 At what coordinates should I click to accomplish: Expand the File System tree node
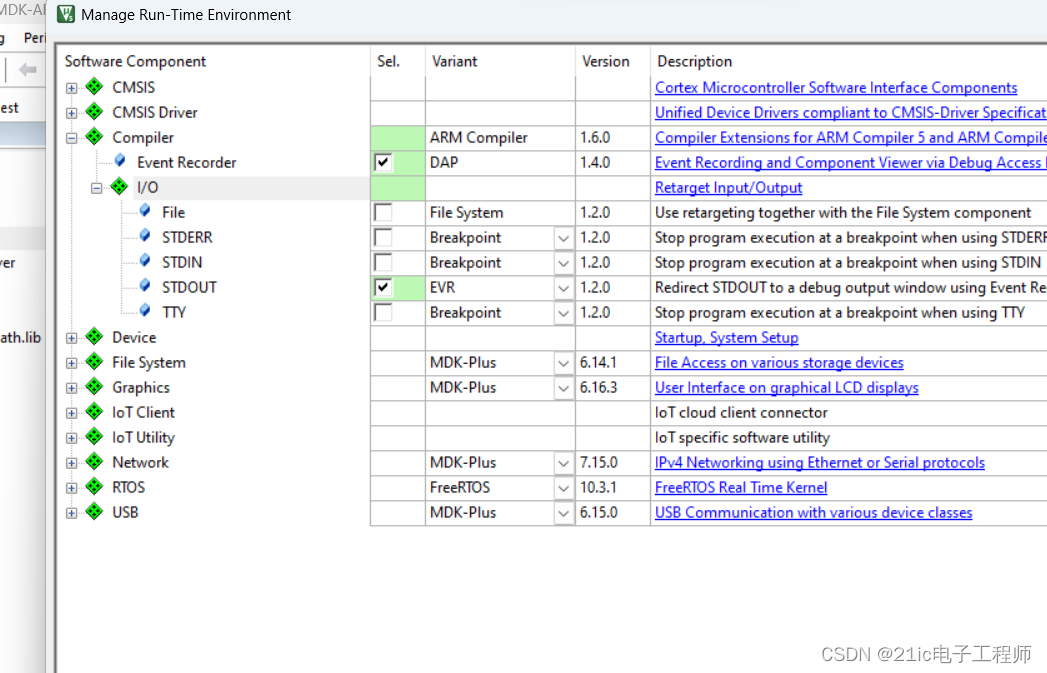point(71,363)
